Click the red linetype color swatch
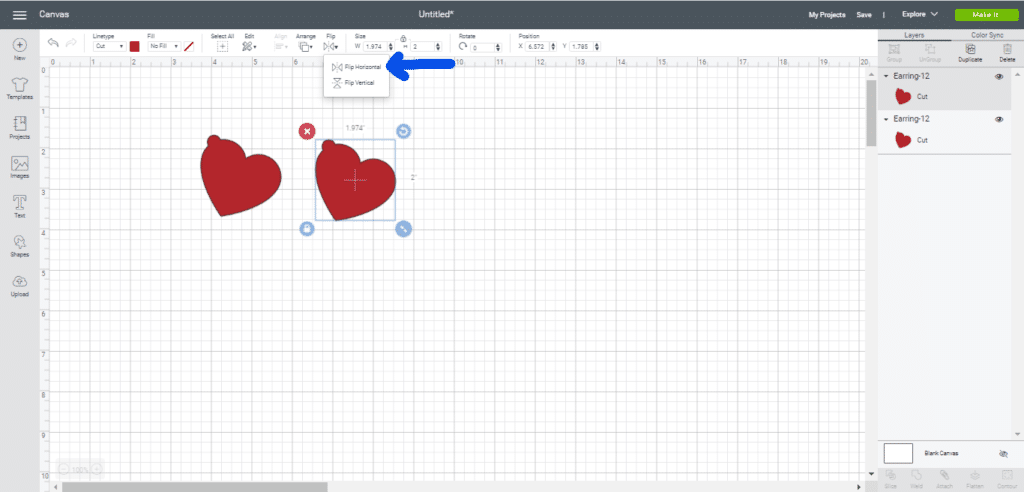This screenshot has height=492, width=1024. click(x=134, y=46)
